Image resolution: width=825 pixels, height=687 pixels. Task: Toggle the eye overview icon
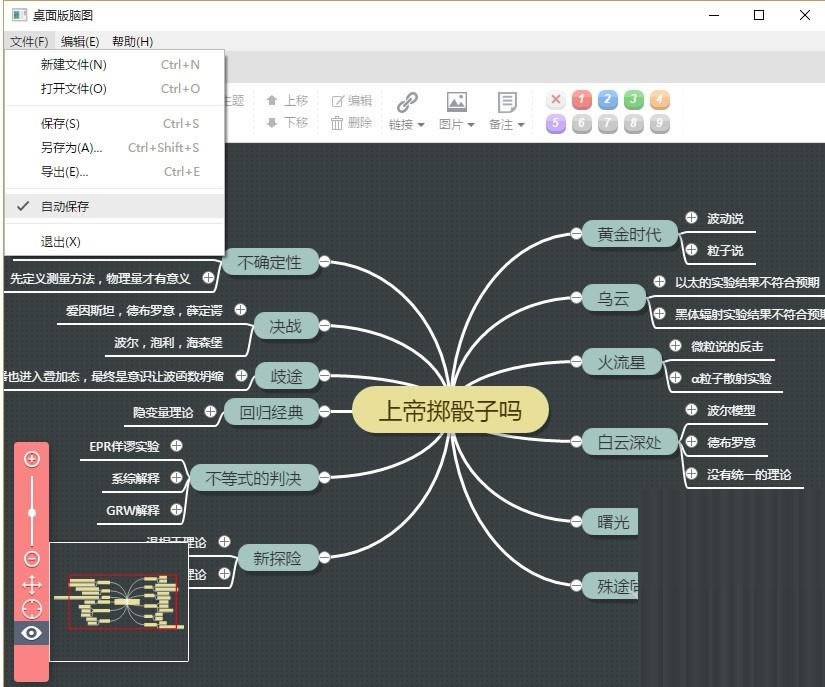pos(31,632)
